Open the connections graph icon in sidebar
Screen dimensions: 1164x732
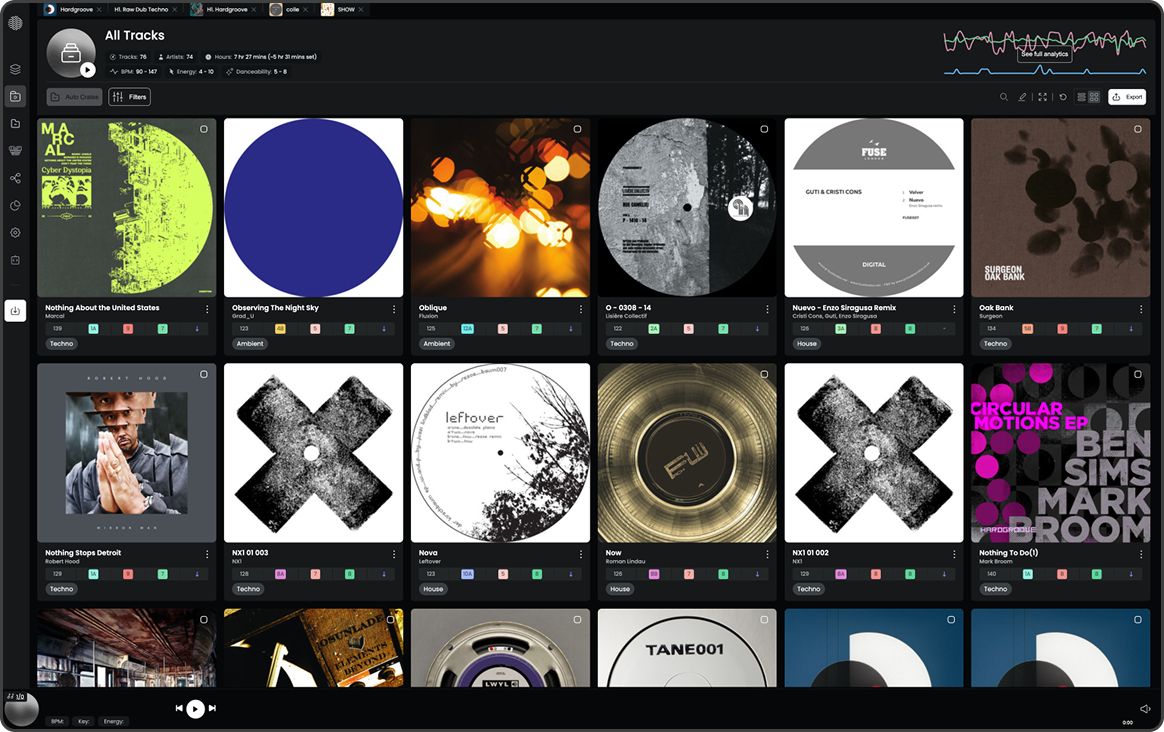click(x=15, y=178)
